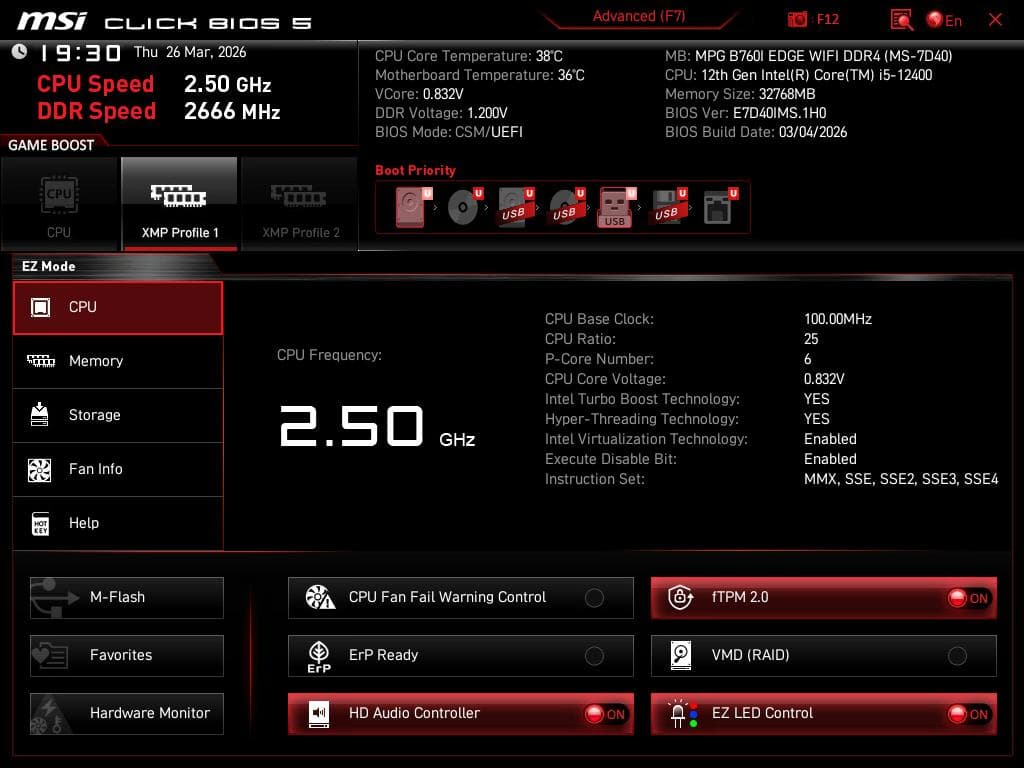Screen dimensions: 1024x768
Task: Turn off fTPM 2.0
Action: tap(824, 598)
